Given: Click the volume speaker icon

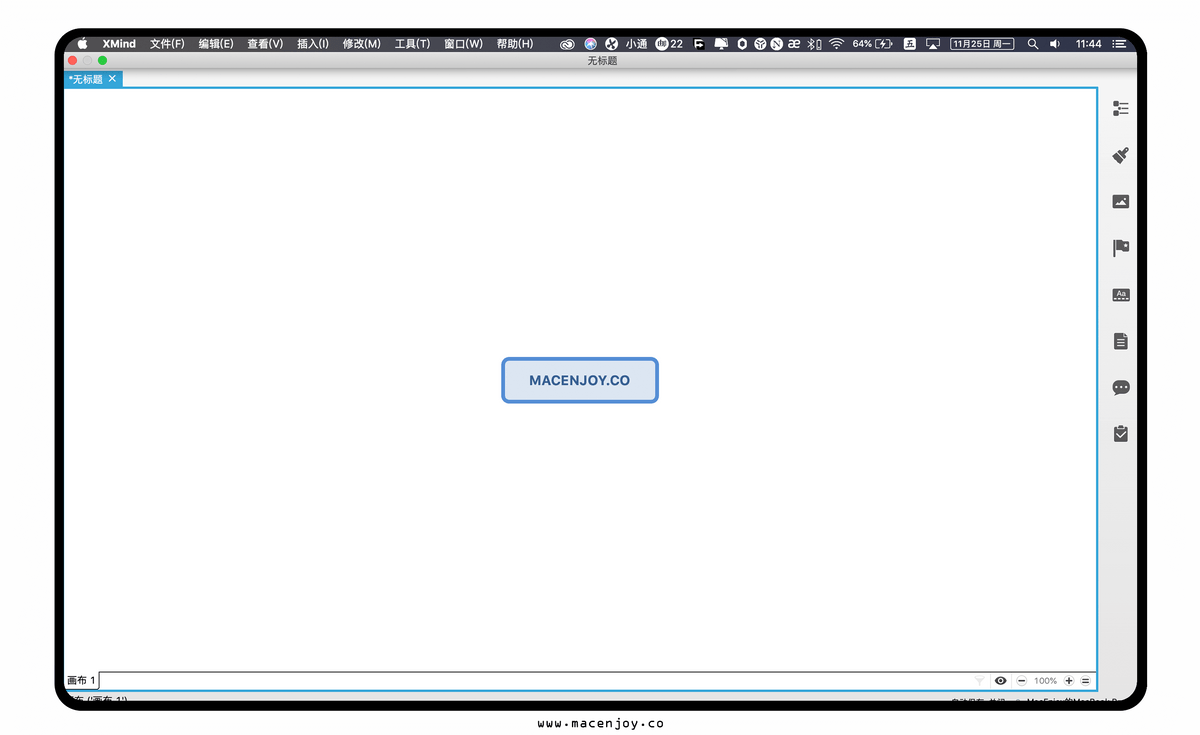Looking at the screenshot, I should pyautogui.click(x=1054, y=44).
